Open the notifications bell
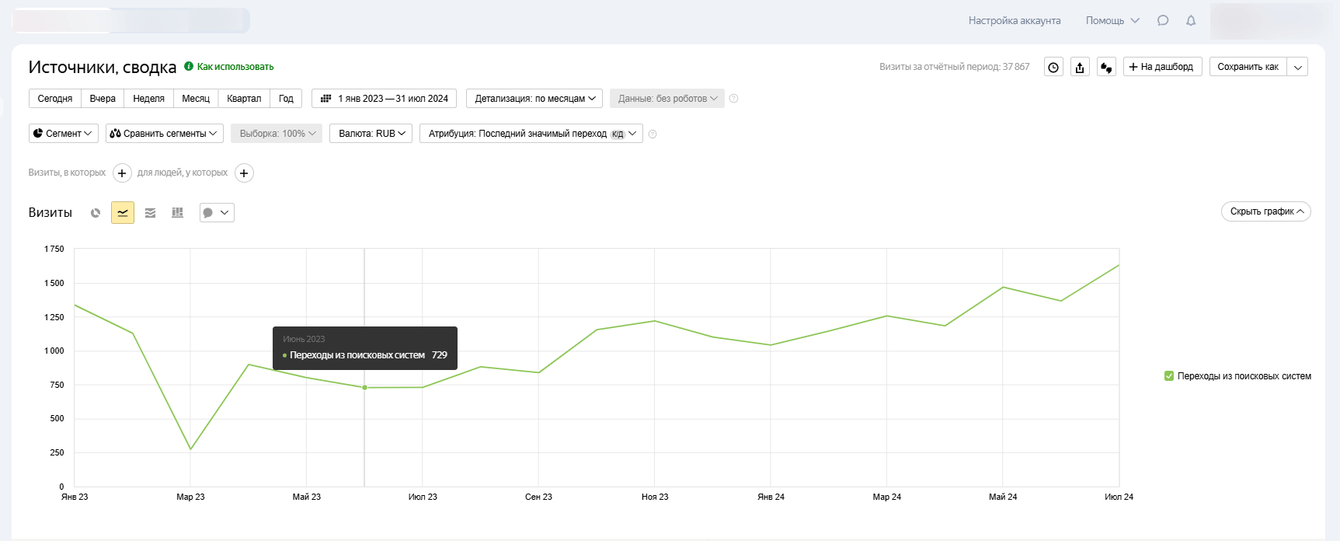The height and width of the screenshot is (541, 1340). tap(1190, 20)
